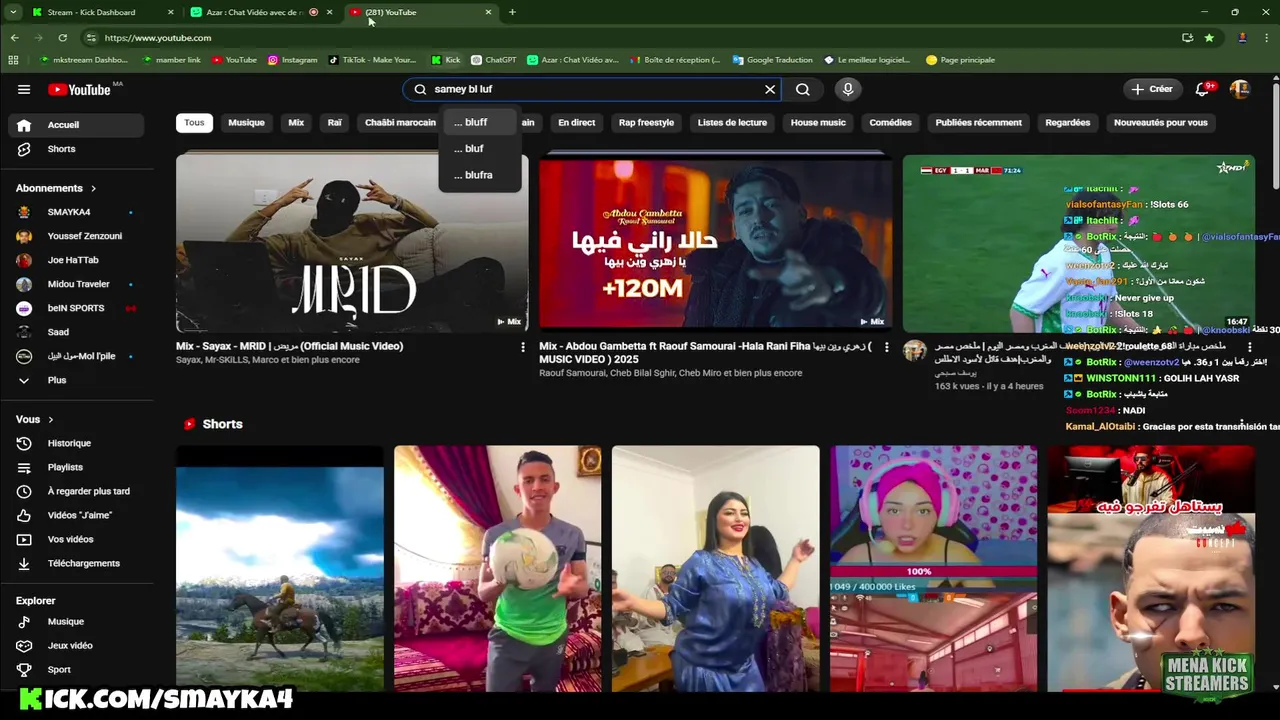Open the Kick bookmark

click(x=446, y=60)
